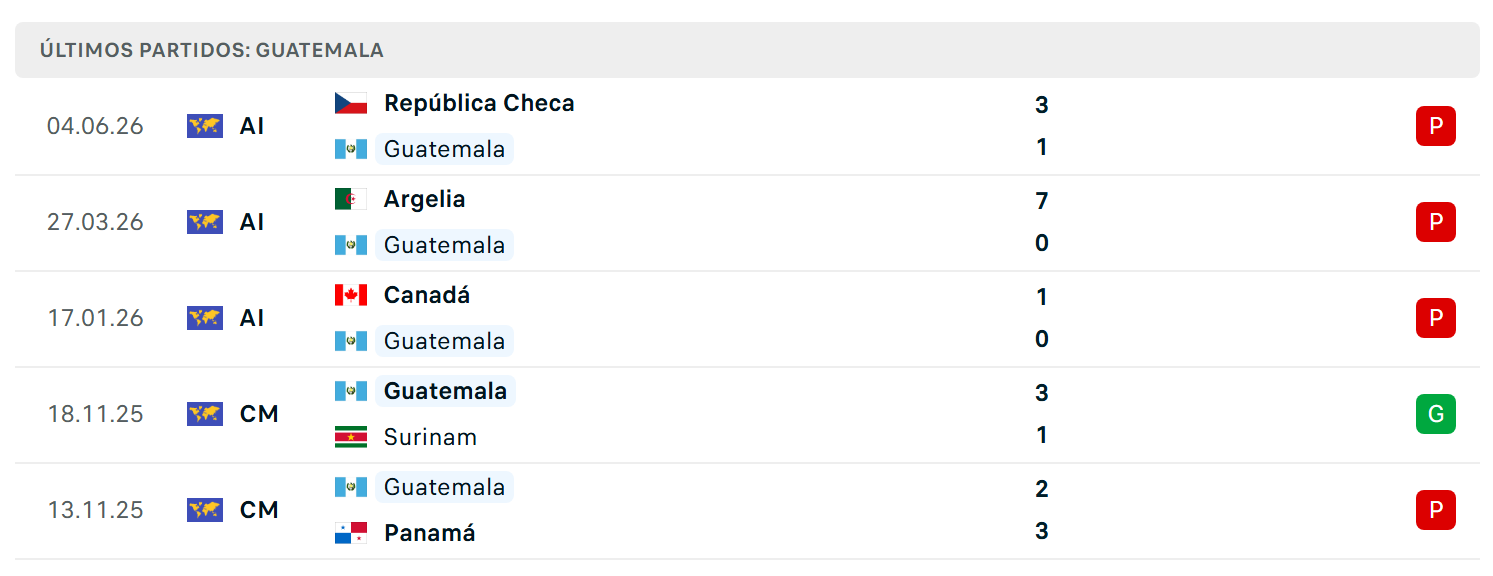Image resolution: width=1493 pixels, height=576 pixels.
Task: Open Canadá team link
Action: [x=427, y=295]
